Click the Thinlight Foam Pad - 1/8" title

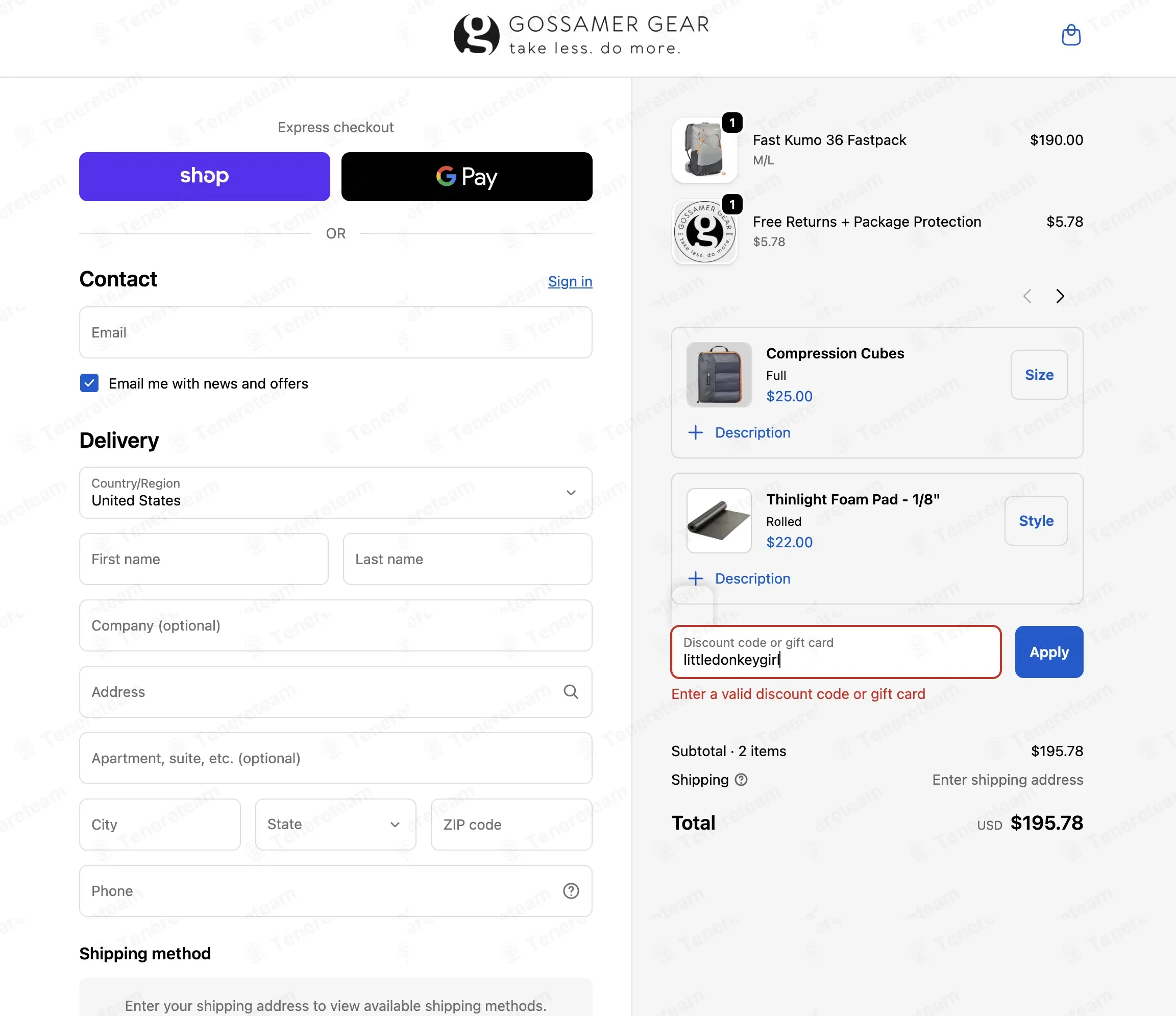tap(852, 499)
